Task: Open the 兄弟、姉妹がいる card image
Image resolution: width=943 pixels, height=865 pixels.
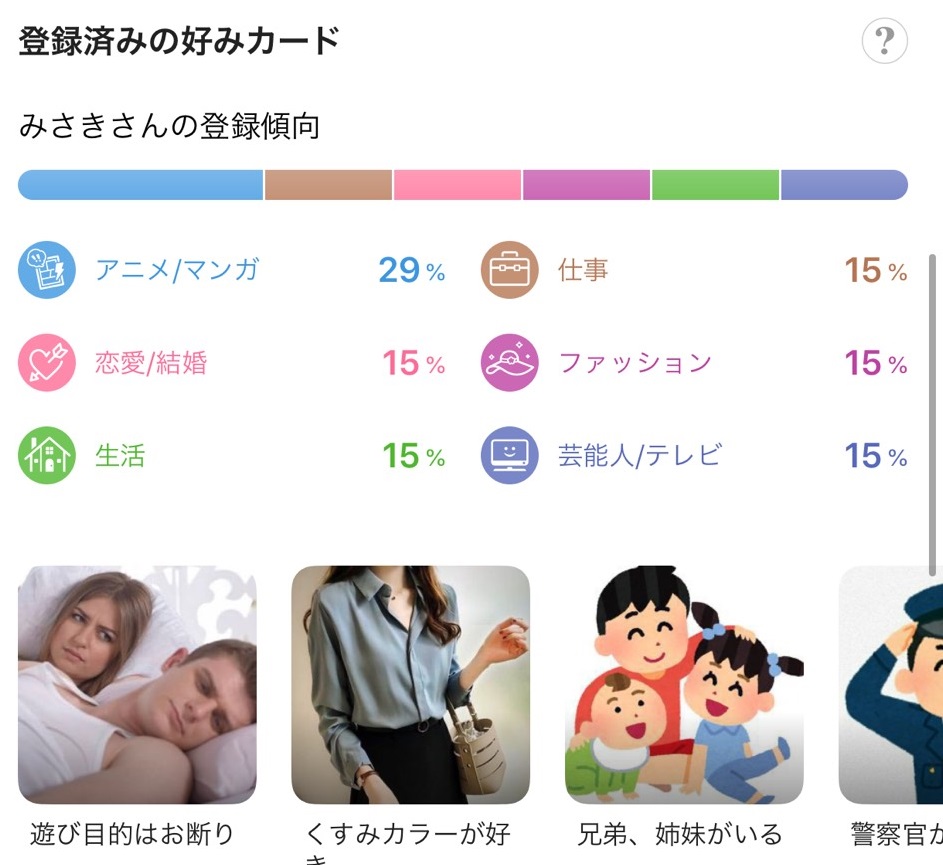Action: (684, 685)
